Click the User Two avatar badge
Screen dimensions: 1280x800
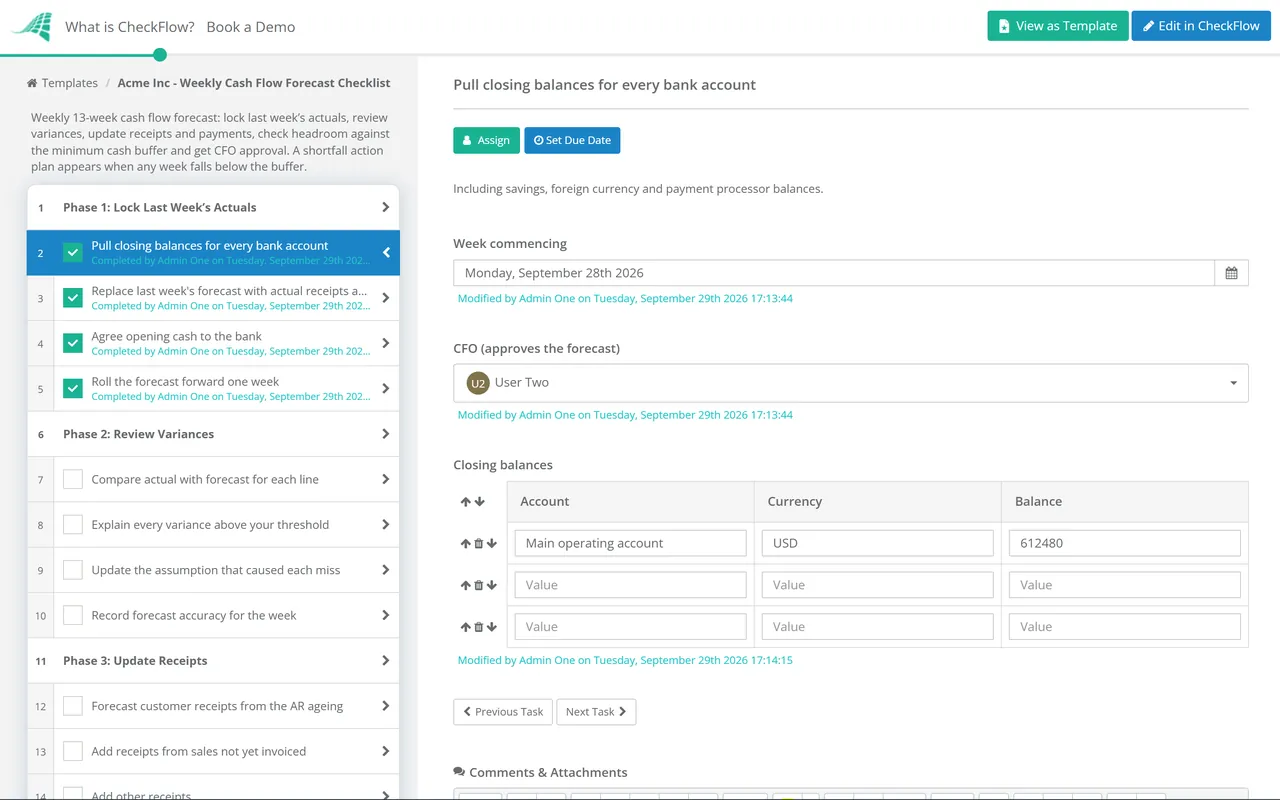478,383
